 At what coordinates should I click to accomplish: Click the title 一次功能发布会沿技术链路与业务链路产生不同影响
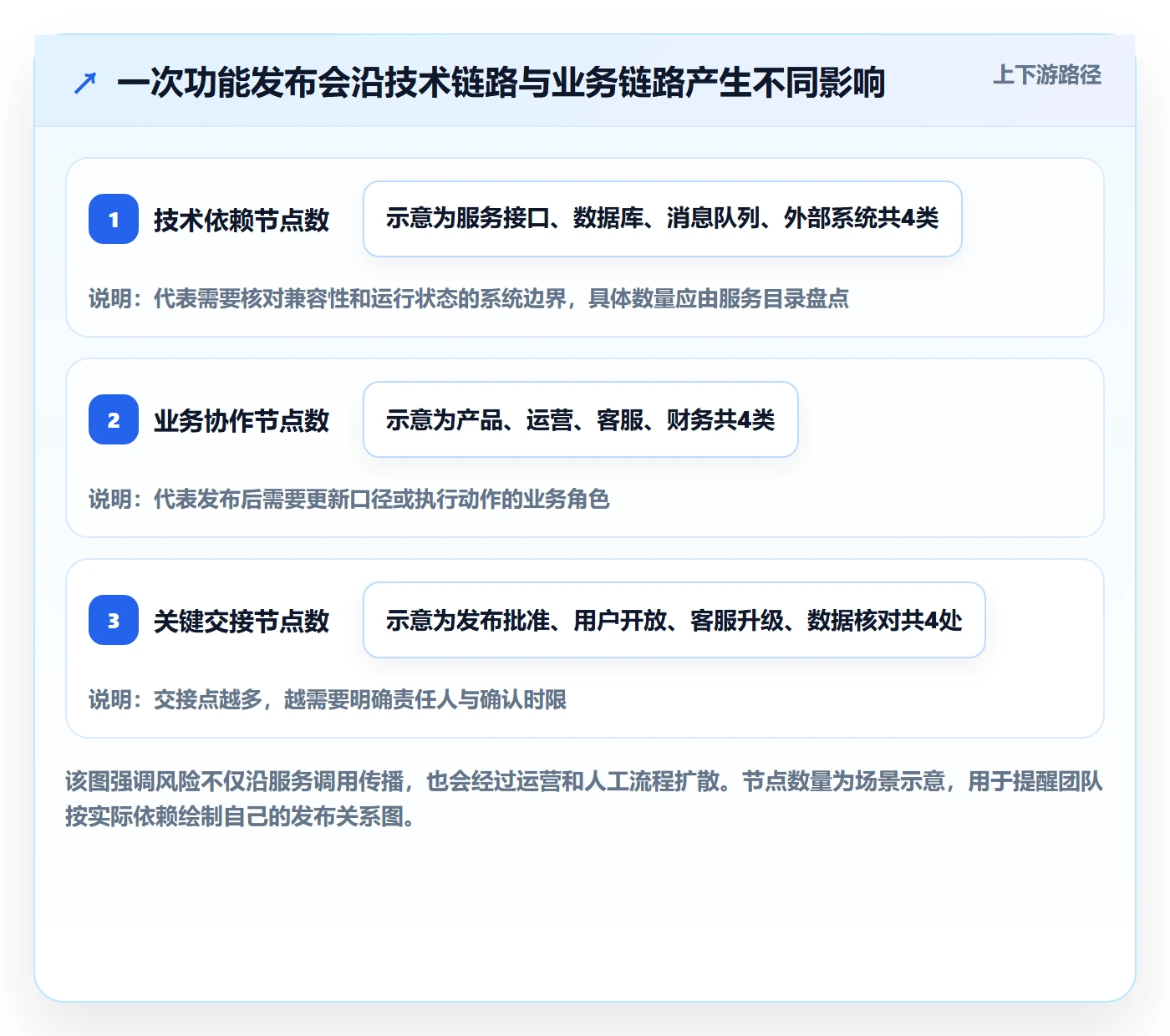[x=501, y=83]
